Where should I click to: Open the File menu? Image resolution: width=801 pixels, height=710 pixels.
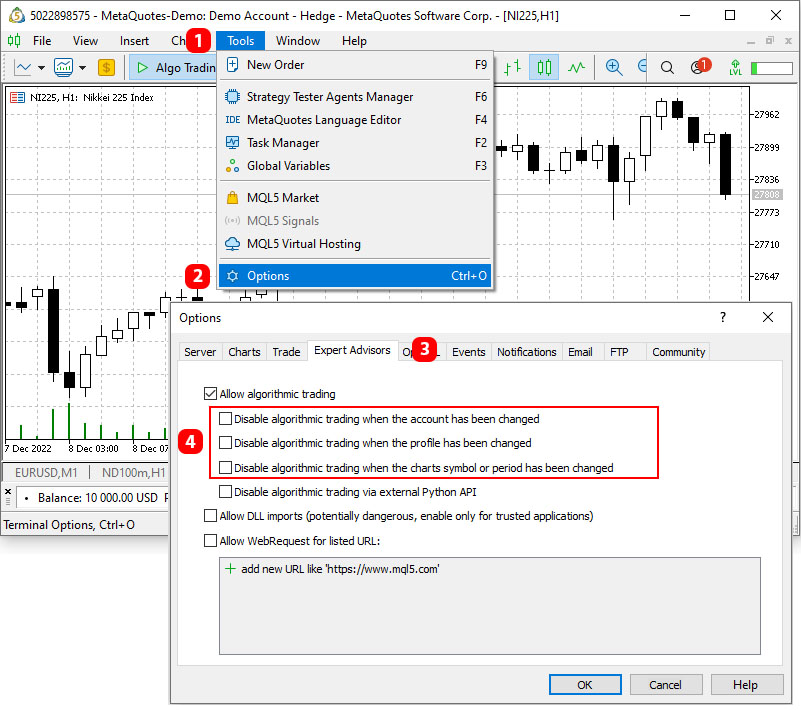(42, 41)
